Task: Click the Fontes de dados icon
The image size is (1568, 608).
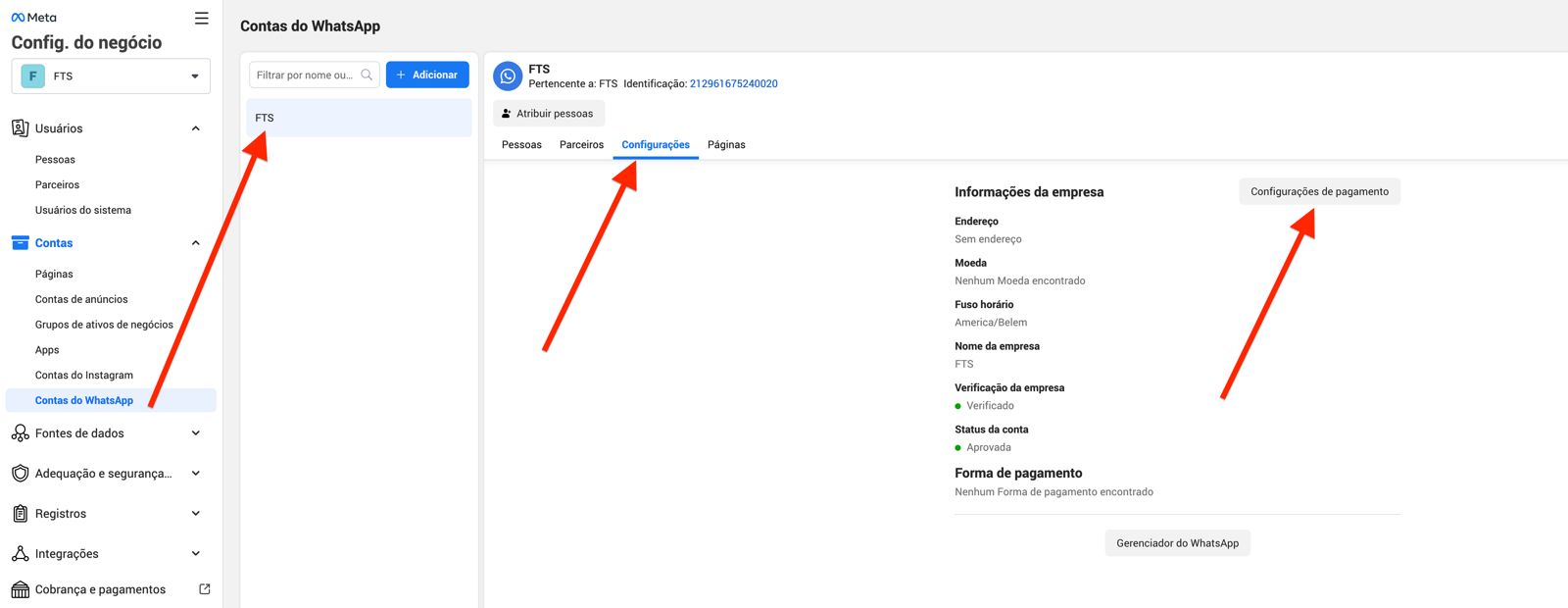Action: pyautogui.click(x=20, y=433)
